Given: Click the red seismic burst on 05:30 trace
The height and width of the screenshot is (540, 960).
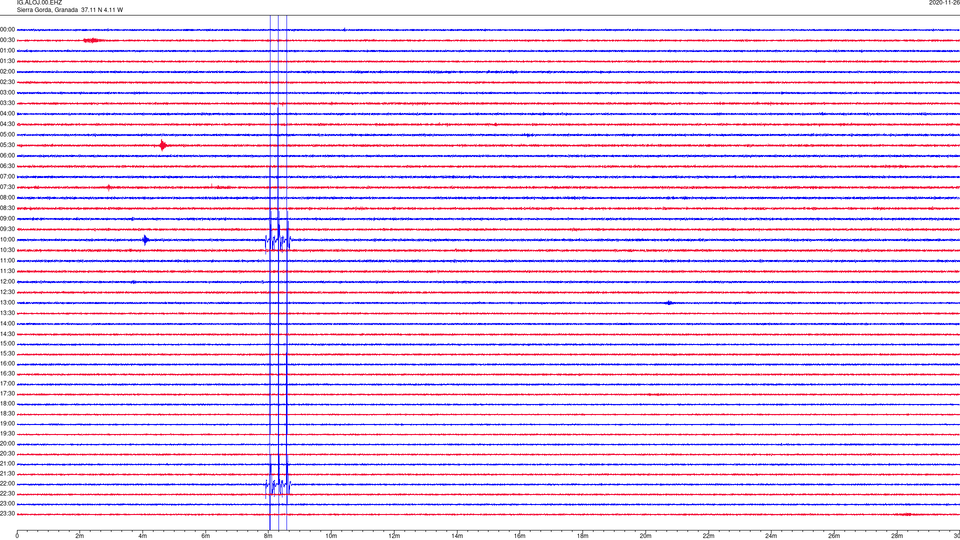Looking at the screenshot, I should [162, 145].
